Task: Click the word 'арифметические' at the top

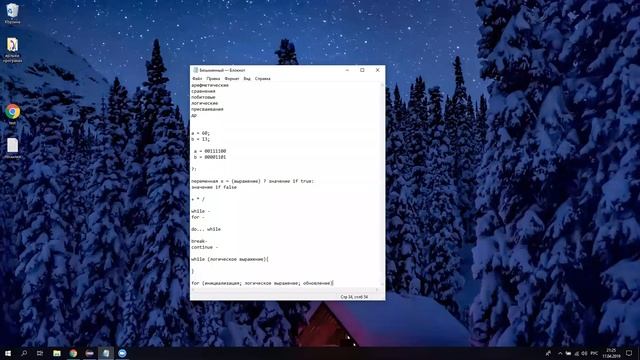Action: point(210,85)
